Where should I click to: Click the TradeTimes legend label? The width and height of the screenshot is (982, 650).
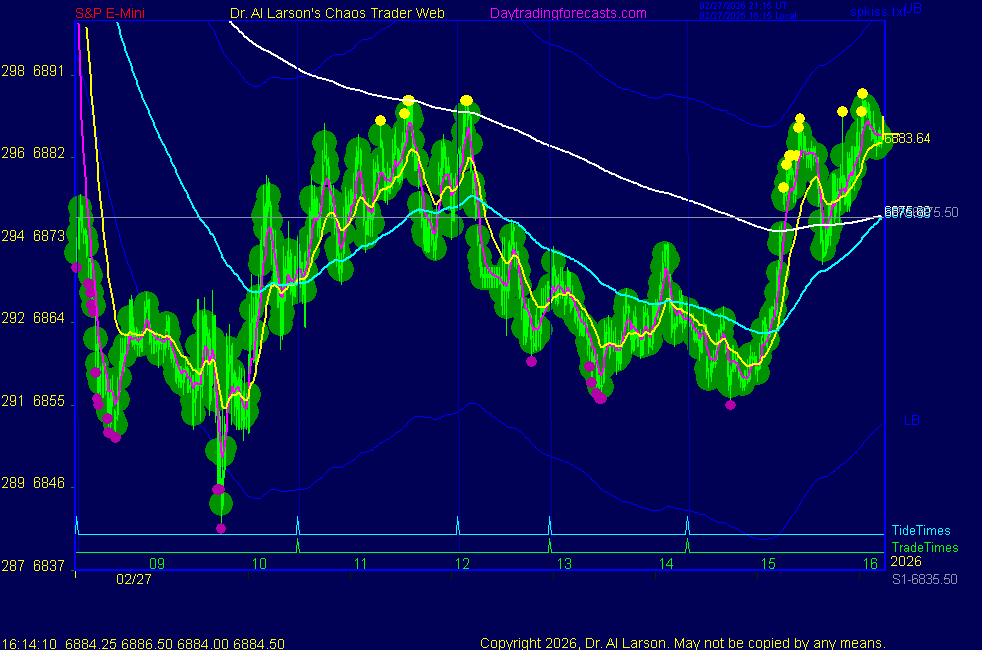coord(924,547)
